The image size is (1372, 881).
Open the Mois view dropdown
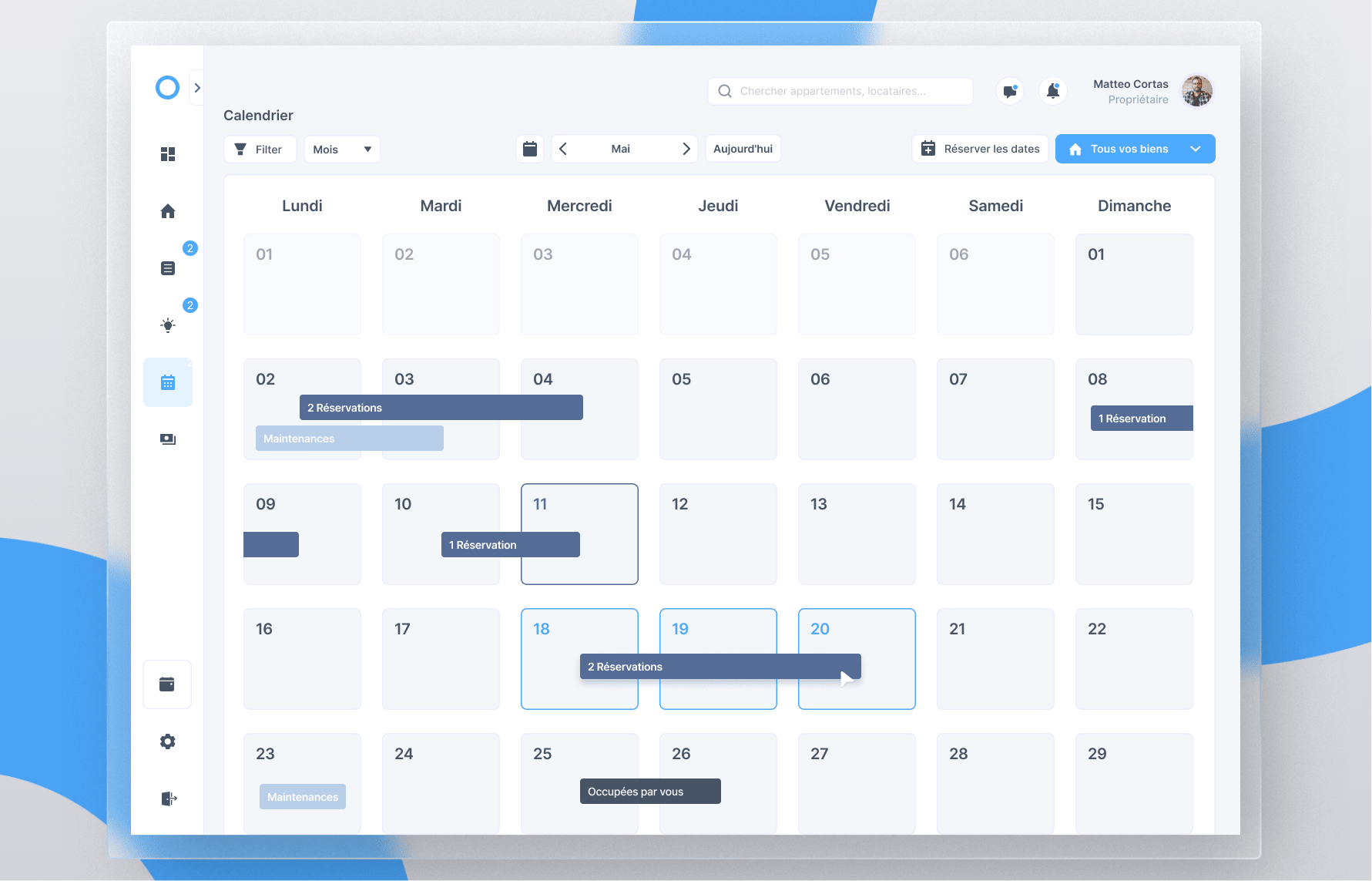(x=342, y=149)
